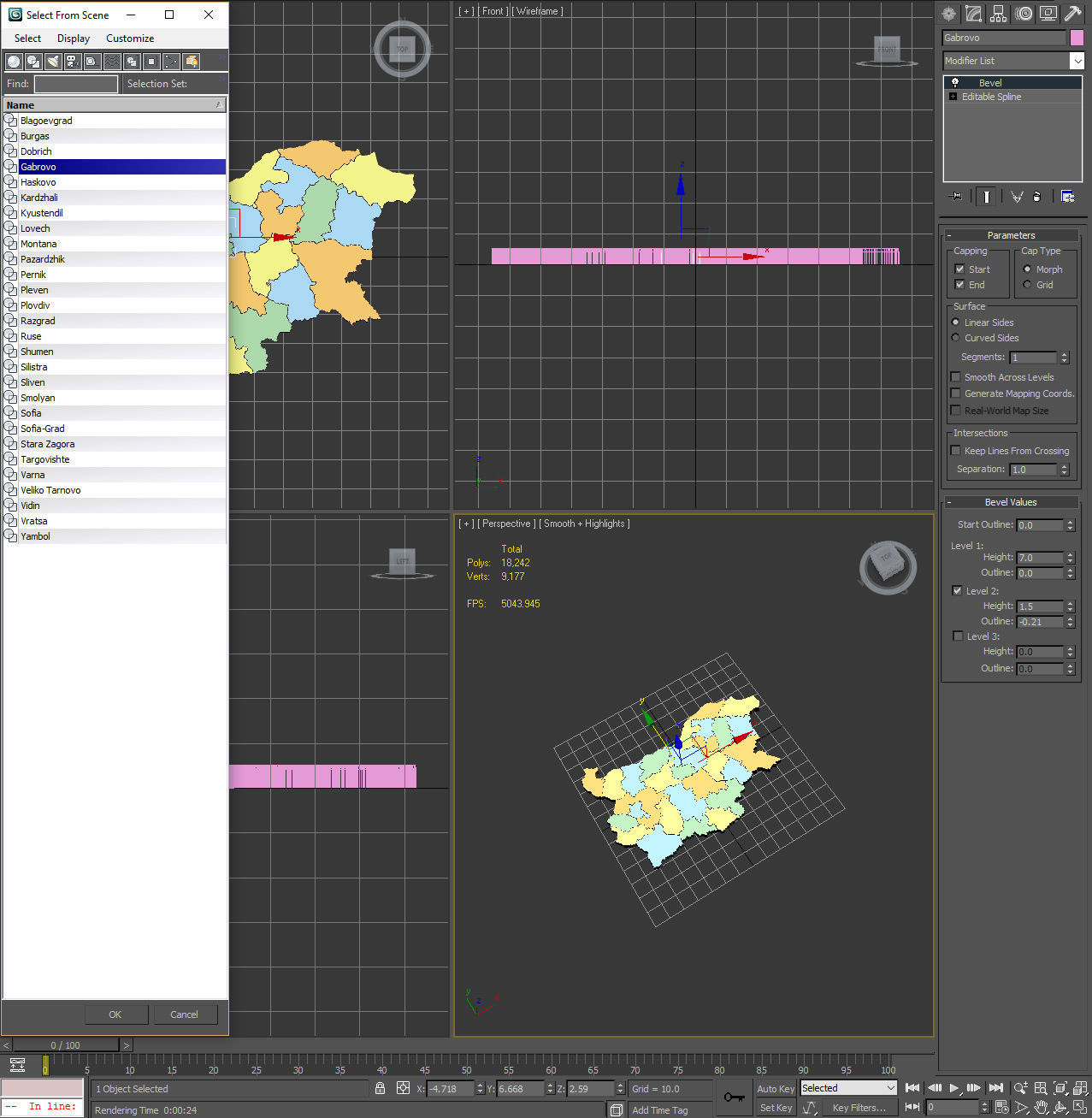Enable Level 3 checkbox
Screen dimensions: 1092x1118
pos(958,636)
